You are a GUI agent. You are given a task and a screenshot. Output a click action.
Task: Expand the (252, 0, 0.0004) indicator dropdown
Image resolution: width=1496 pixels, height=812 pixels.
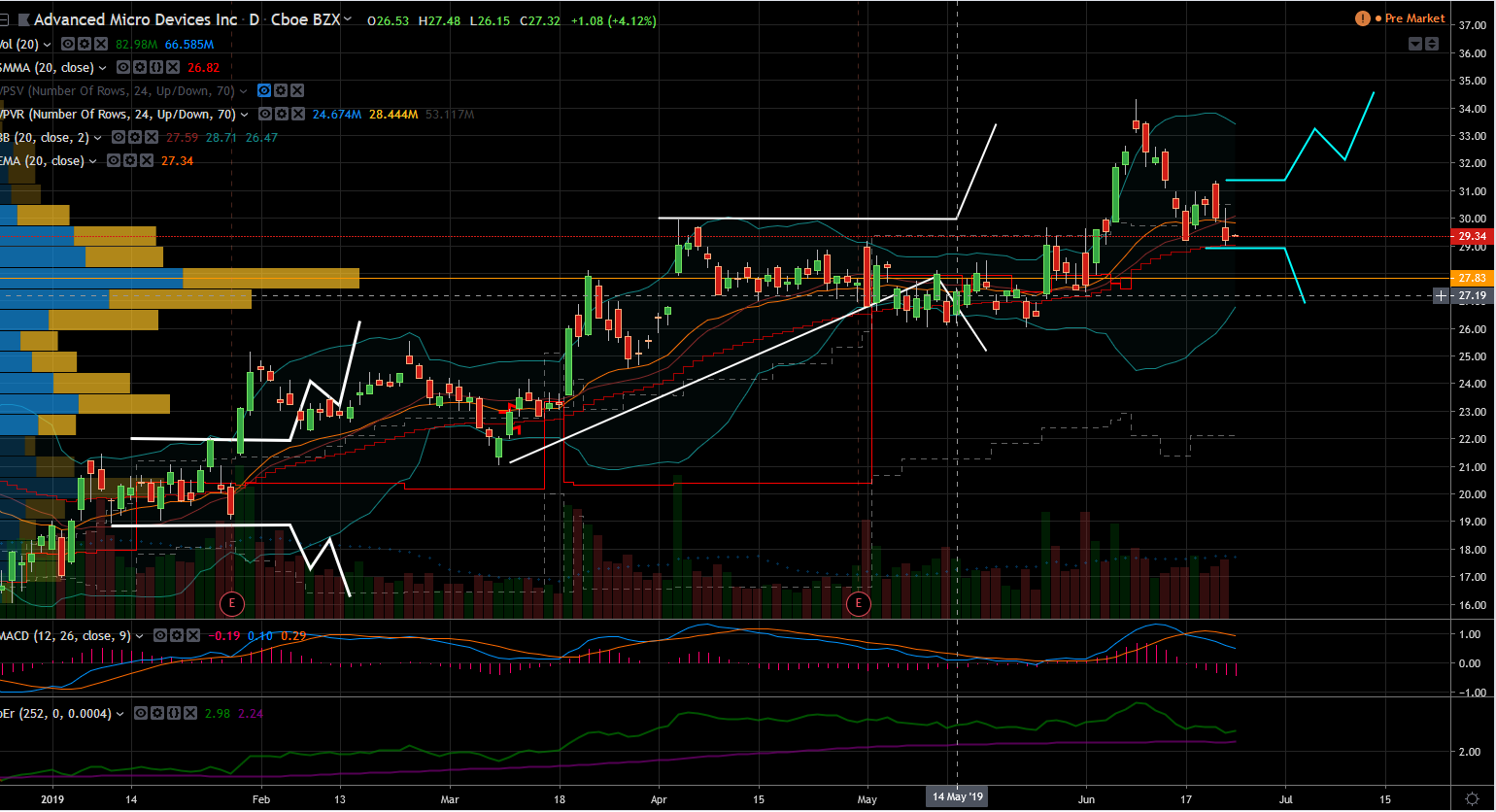click(x=120, y=714)
